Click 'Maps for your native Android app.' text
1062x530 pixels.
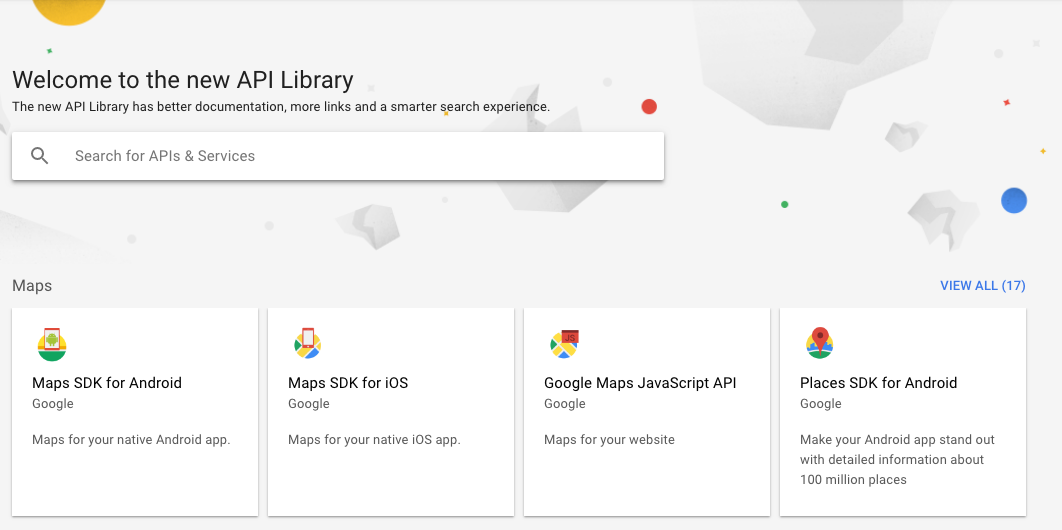131,440
